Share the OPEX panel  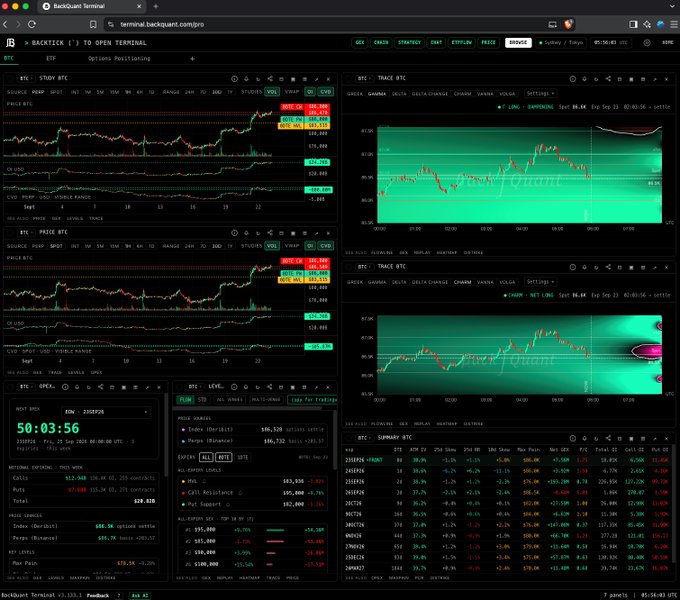(x=100, y=387)
